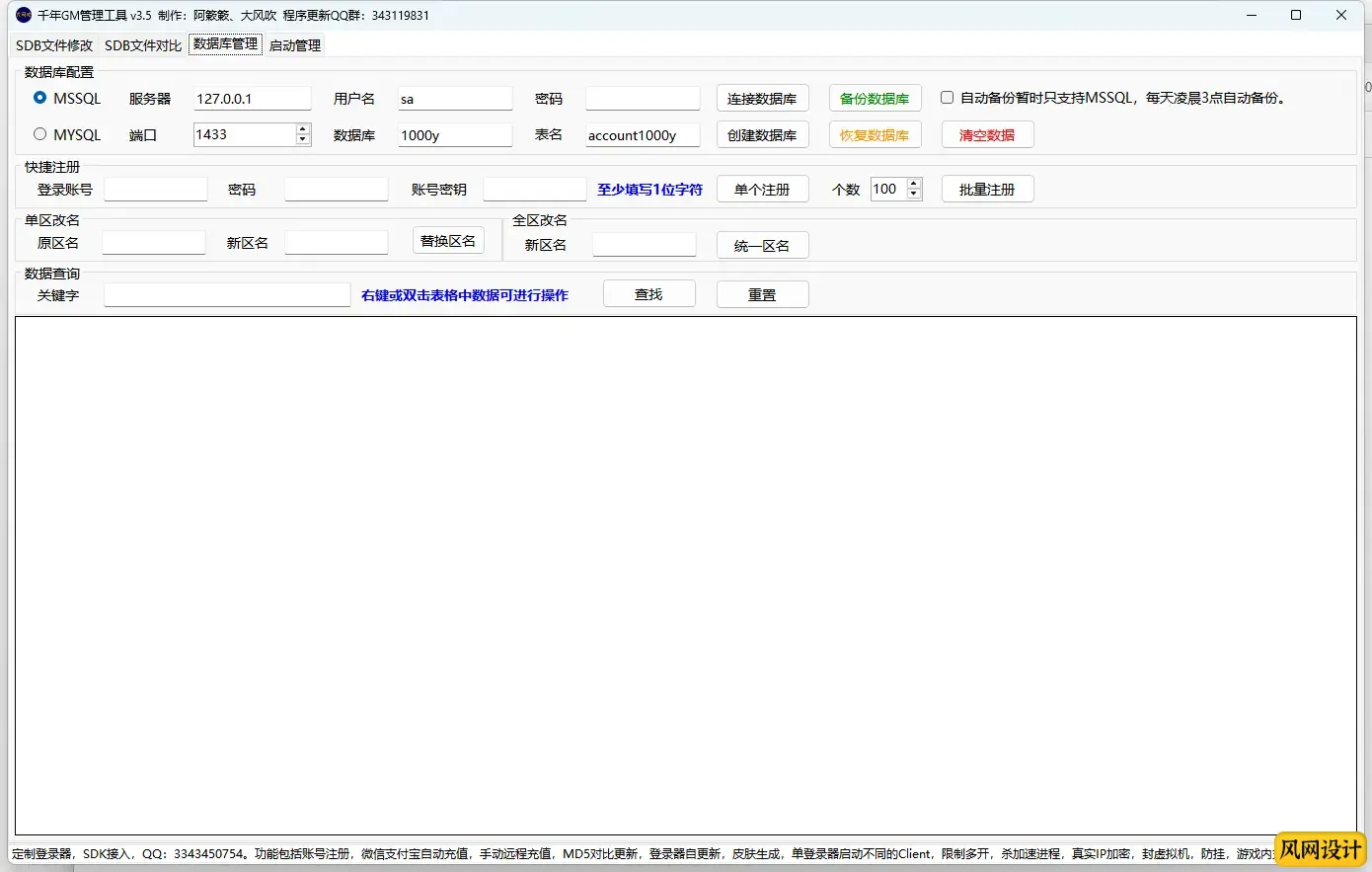Select the MYSQL radio button

click(40, 134)
